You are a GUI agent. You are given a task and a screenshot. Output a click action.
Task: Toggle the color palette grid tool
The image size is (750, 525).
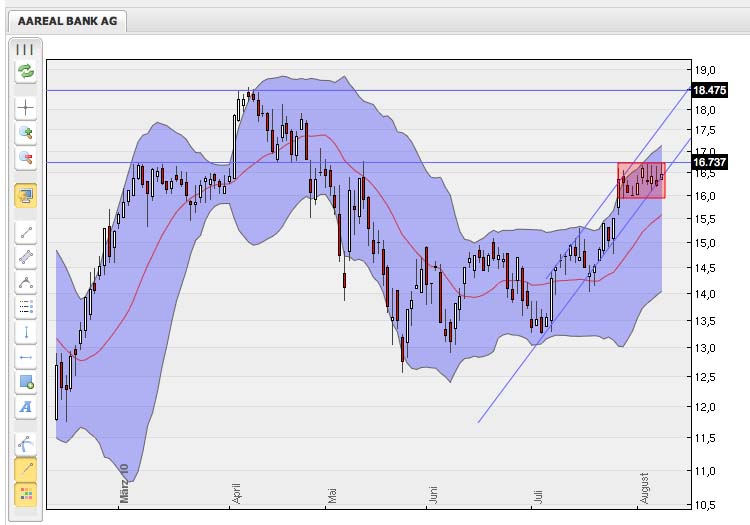tap(26, 494)
